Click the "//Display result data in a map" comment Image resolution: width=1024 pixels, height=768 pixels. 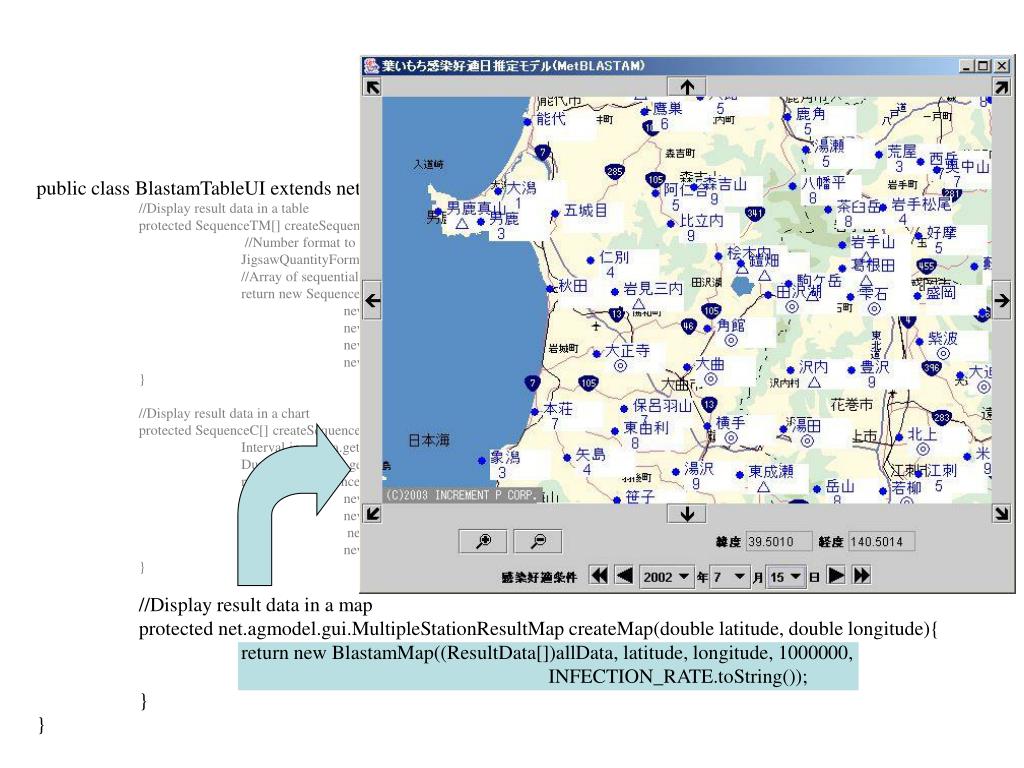coord(255,605)
